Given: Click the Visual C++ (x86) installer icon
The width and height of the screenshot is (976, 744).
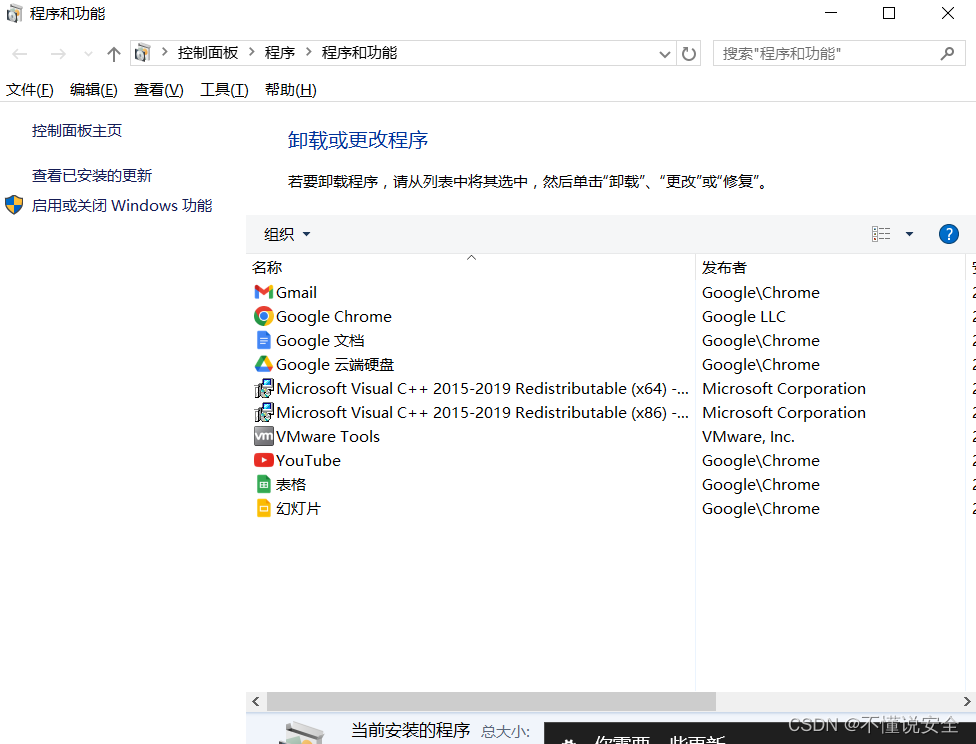Looking at the screenshot, I should pyautogui.click(x=264, y=412).
